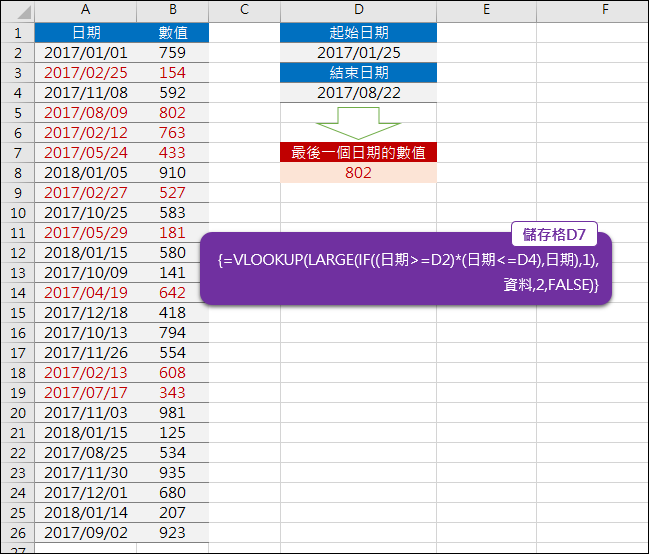Select value cell 527
The width and height of the screenshot is (649, 554).
pos(173,193)
